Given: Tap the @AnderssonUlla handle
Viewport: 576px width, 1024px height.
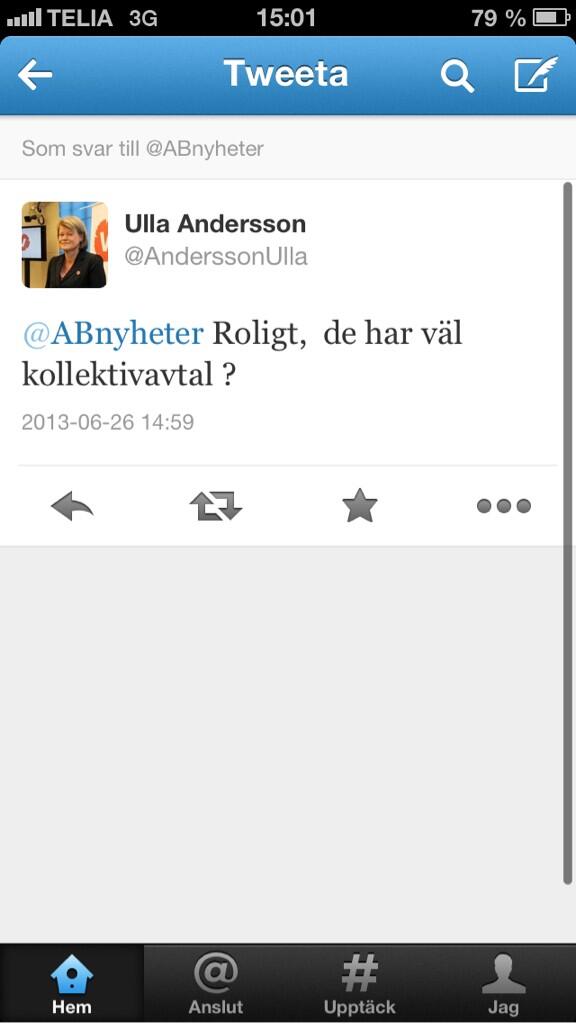Looking at the screenshot, I should point(216,257).
